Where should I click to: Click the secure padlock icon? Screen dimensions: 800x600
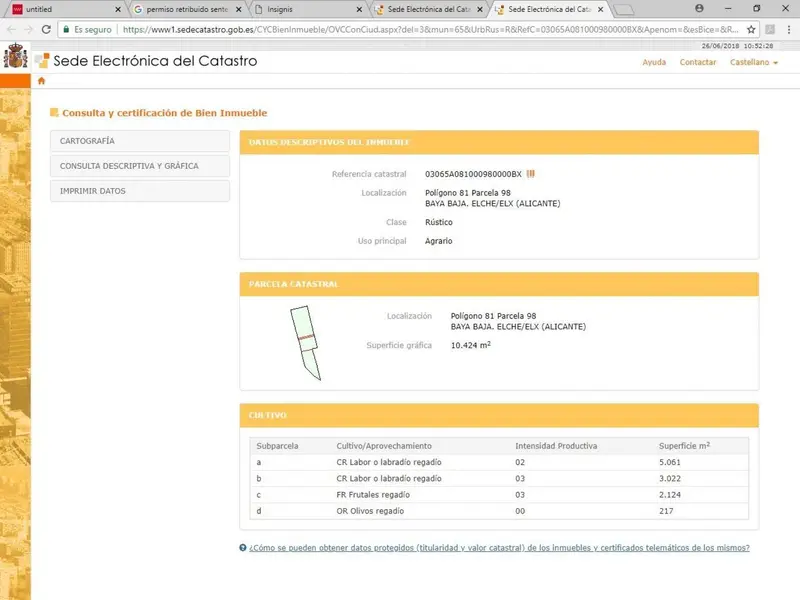(x=66, y=30)
